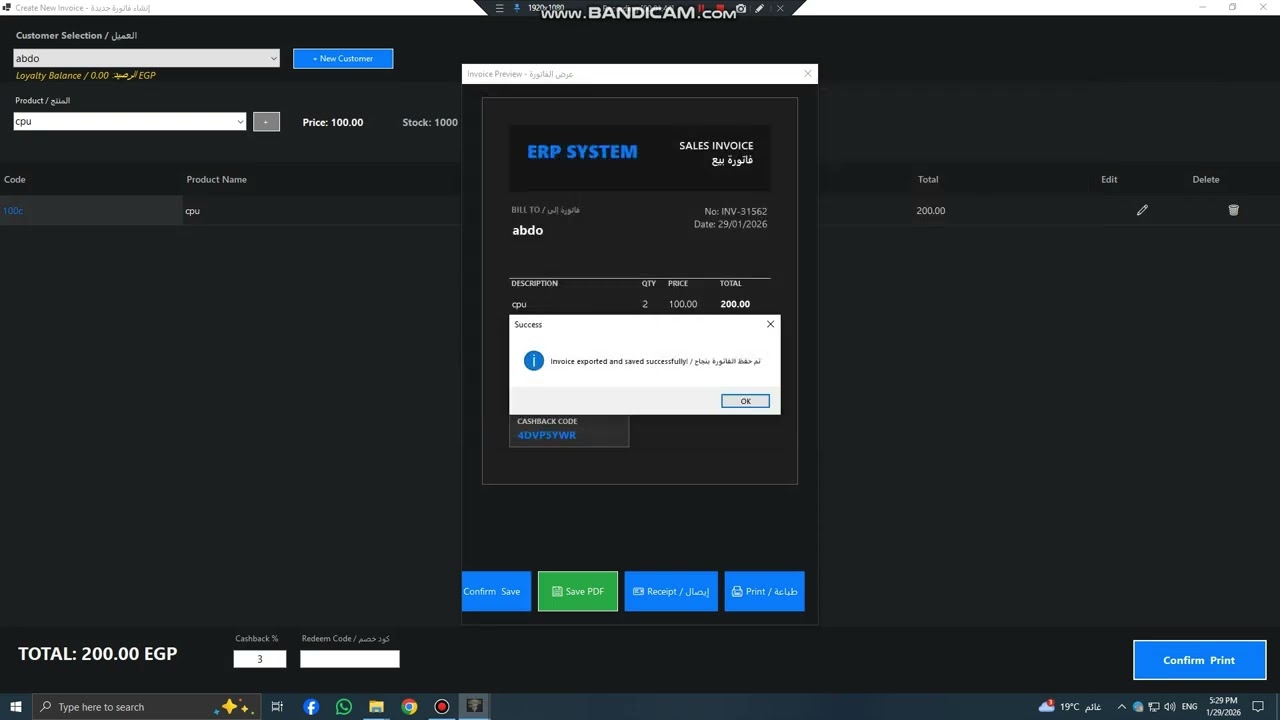Viewport: 1280px width, 720px height.
Task: Click the cpu product name cell in table
Action: pyautogui.click(x=193, y=211)
